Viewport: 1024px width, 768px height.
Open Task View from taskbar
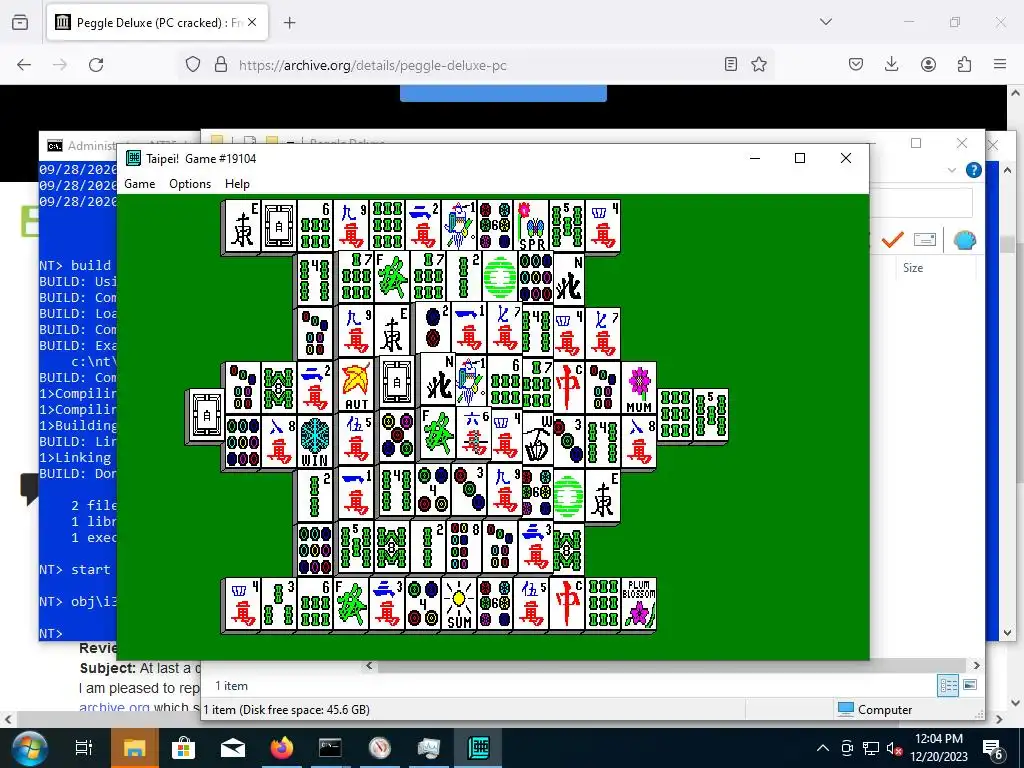pyautogui.click(x=84, y=748)
